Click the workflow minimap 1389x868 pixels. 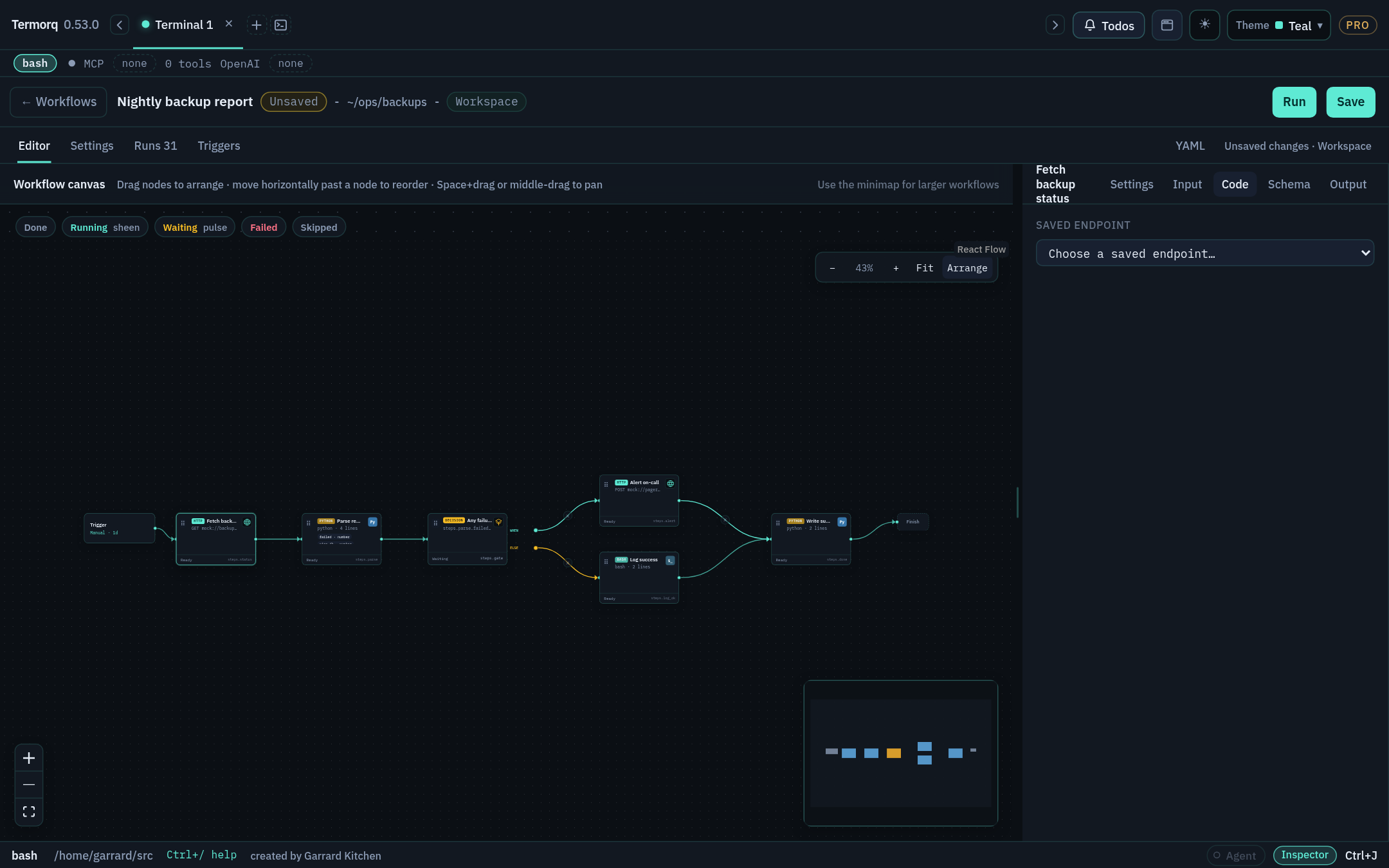tap(900, 753)
